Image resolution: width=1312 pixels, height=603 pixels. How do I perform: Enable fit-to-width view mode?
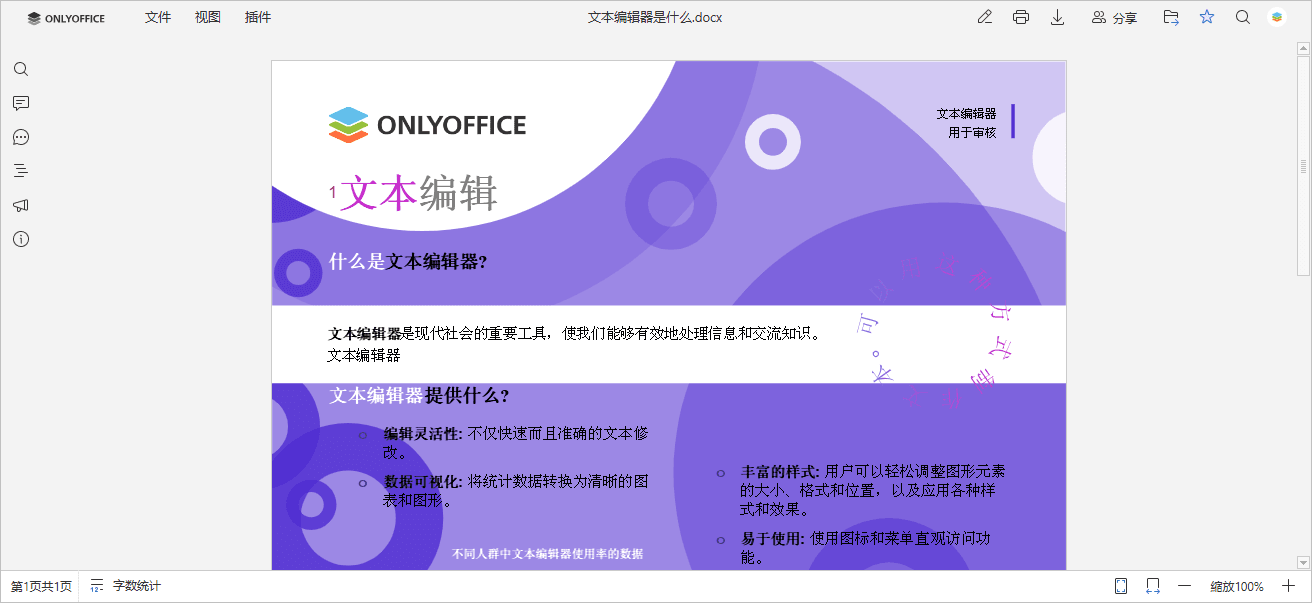pyautogui.click(x=1152, y=585)
